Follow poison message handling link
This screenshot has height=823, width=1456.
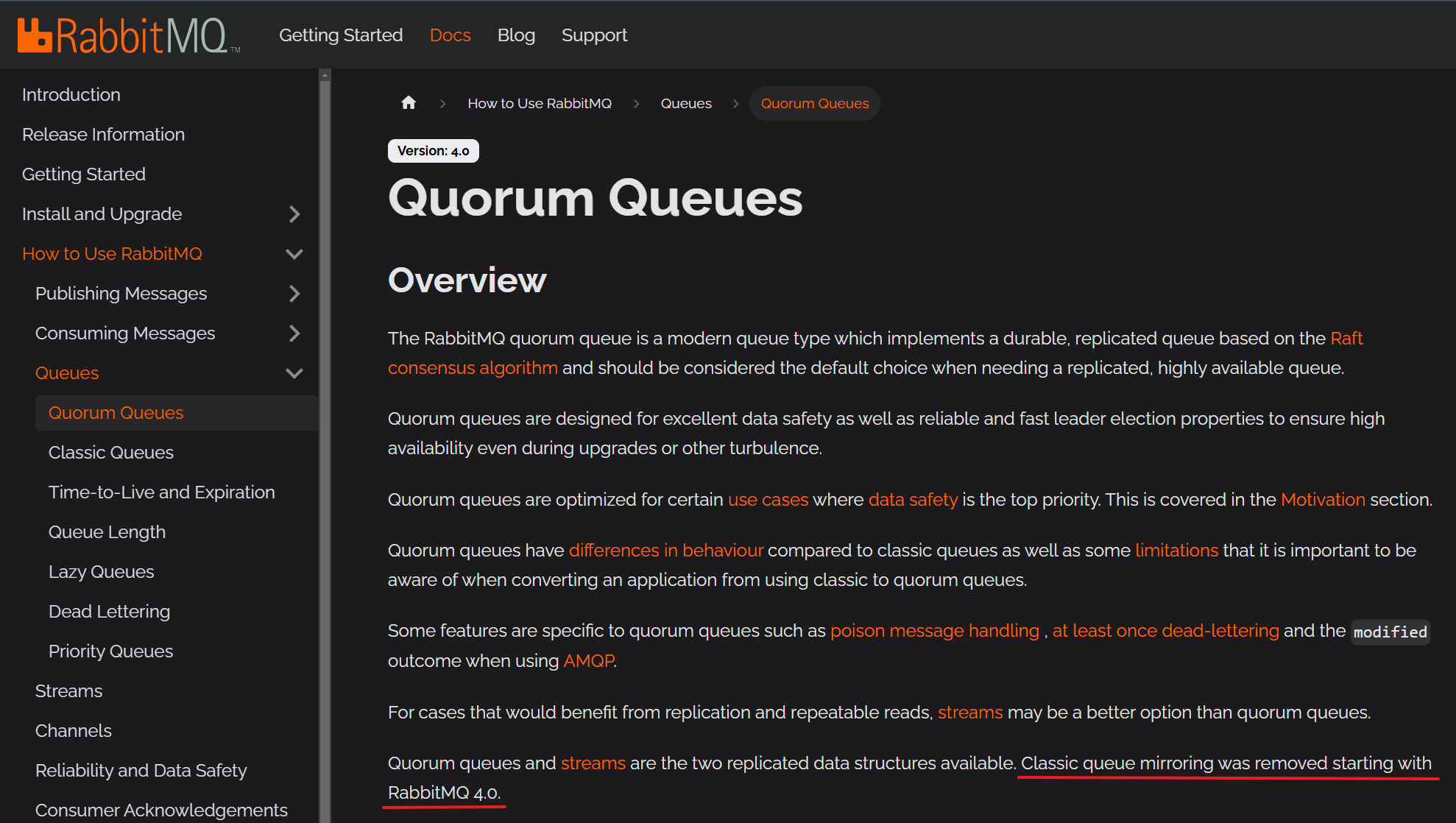coord(935,631)
